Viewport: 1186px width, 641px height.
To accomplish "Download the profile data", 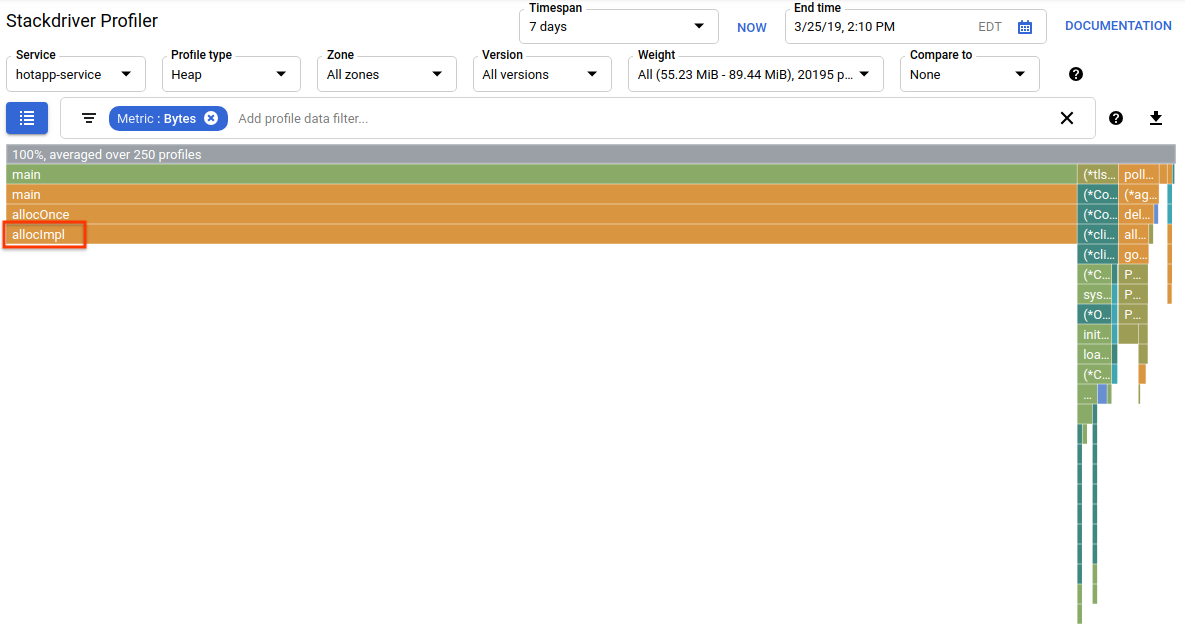I will (x=1156, y=118).
